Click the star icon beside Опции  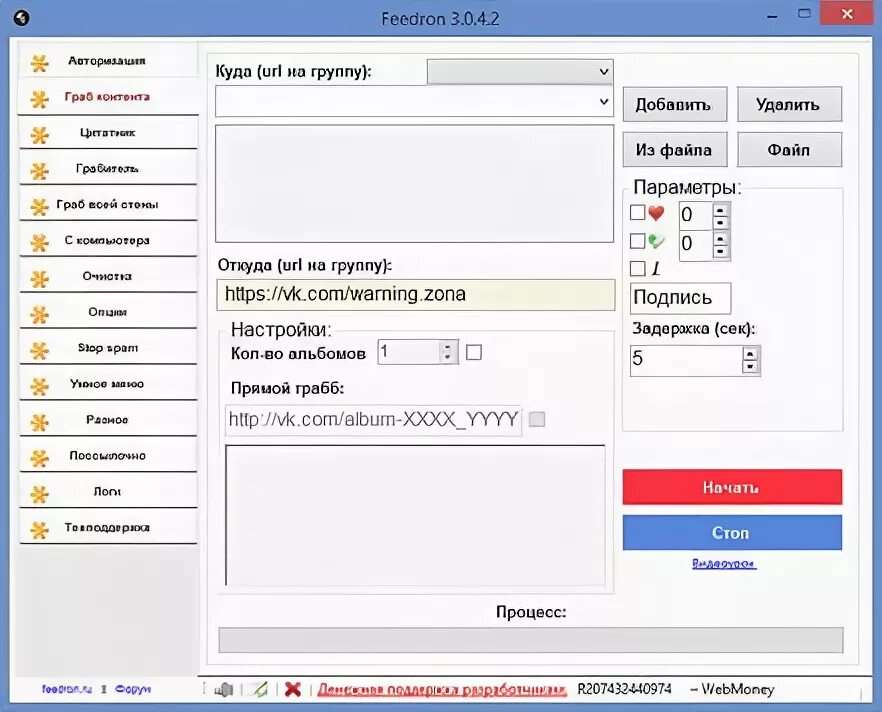(39, 314)
